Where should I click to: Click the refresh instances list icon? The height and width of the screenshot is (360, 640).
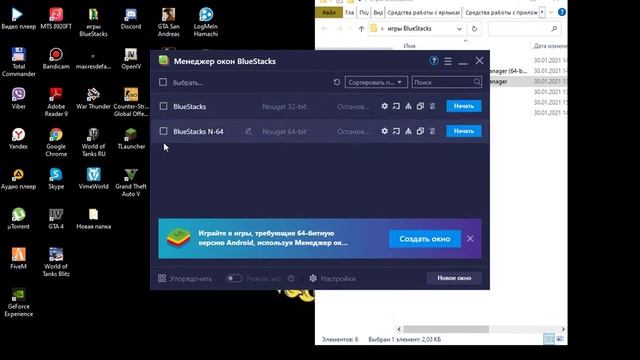coord(336,82)
